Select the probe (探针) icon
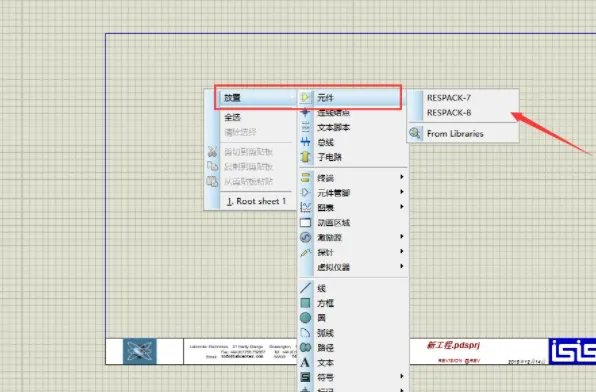This screenshot has height=392, width=596. (305, 252)
